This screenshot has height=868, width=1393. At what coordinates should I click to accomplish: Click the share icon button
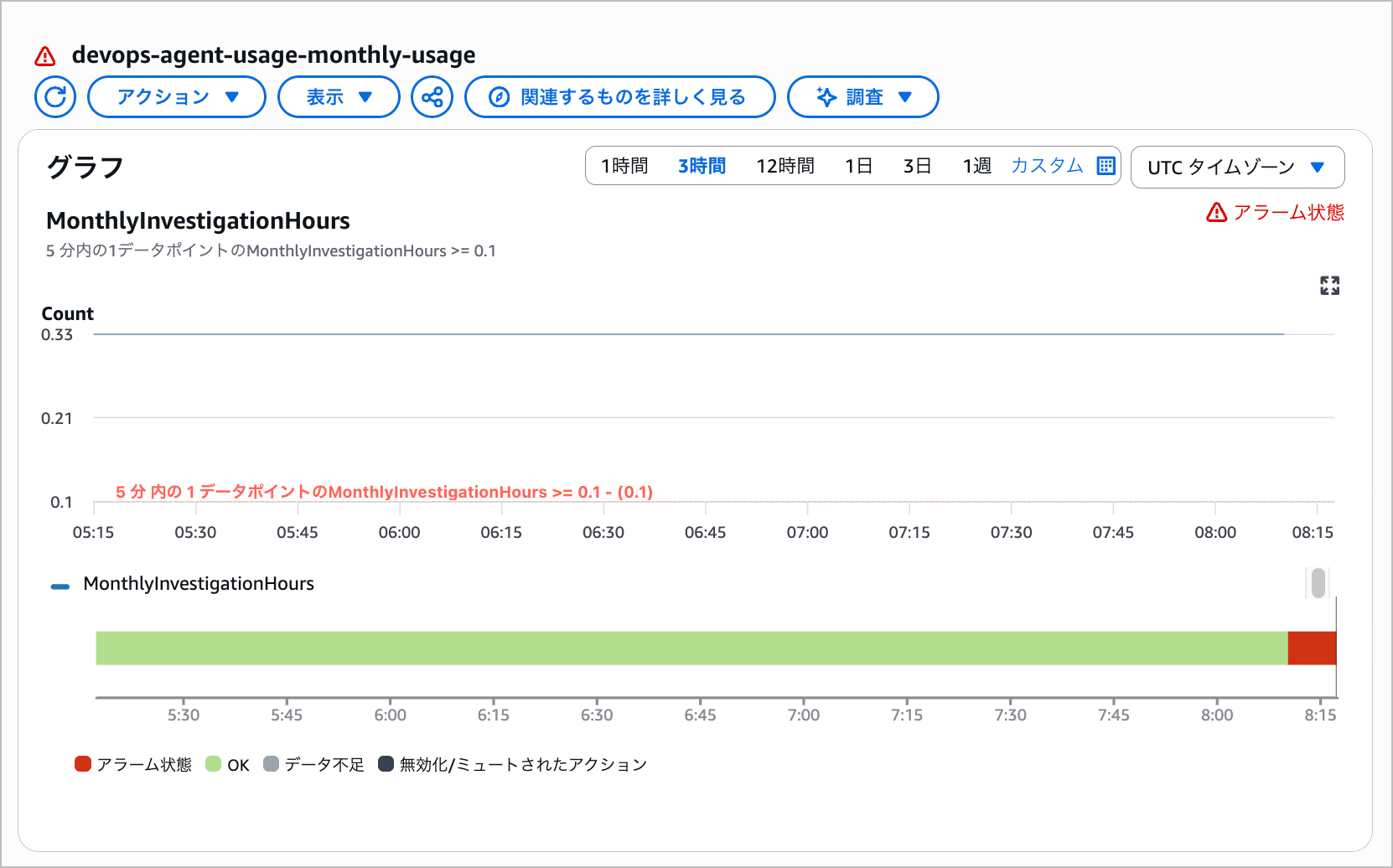click(x=432, y=97)
